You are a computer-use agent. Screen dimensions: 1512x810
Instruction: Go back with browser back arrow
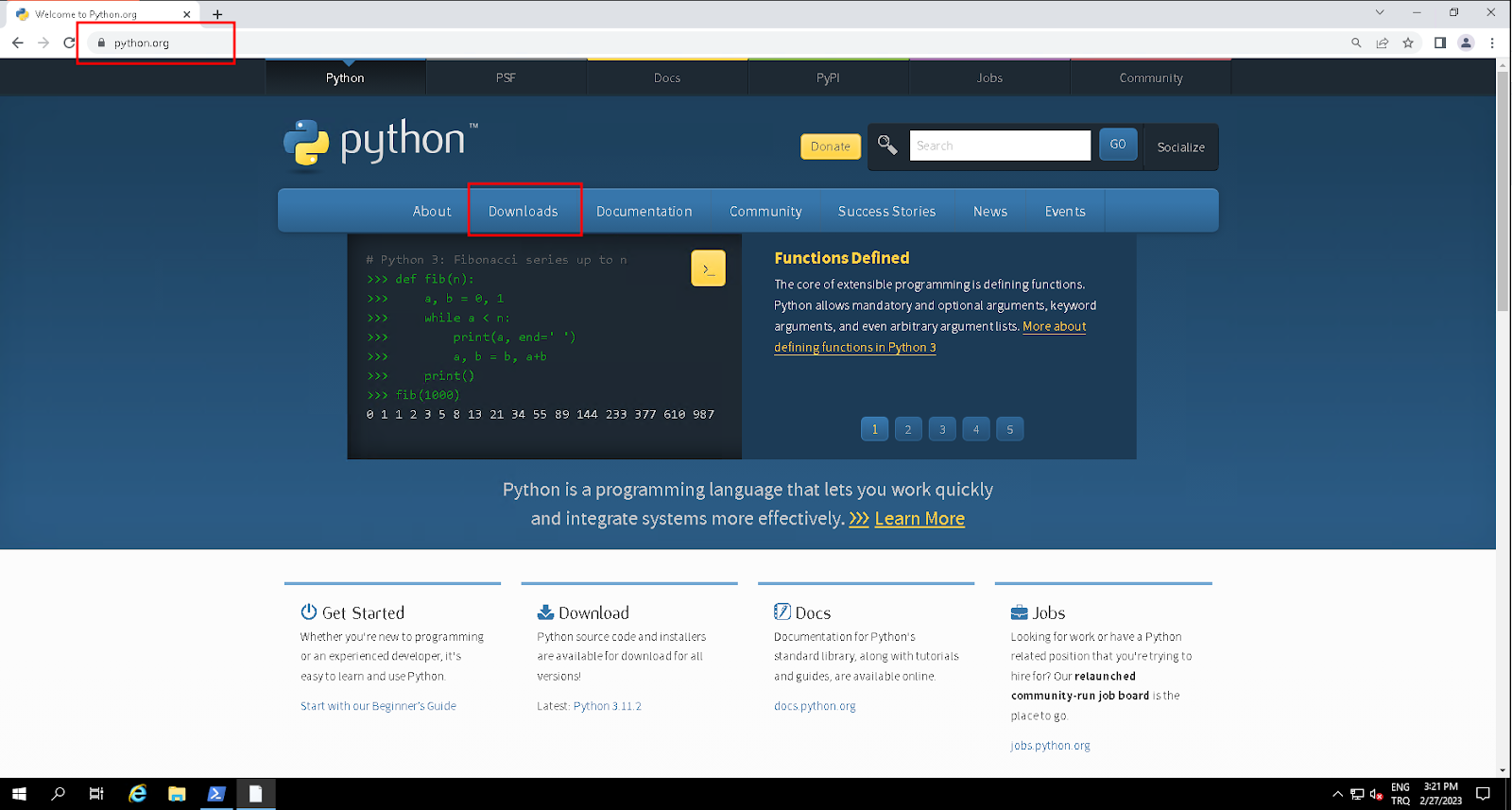(17, 43)
